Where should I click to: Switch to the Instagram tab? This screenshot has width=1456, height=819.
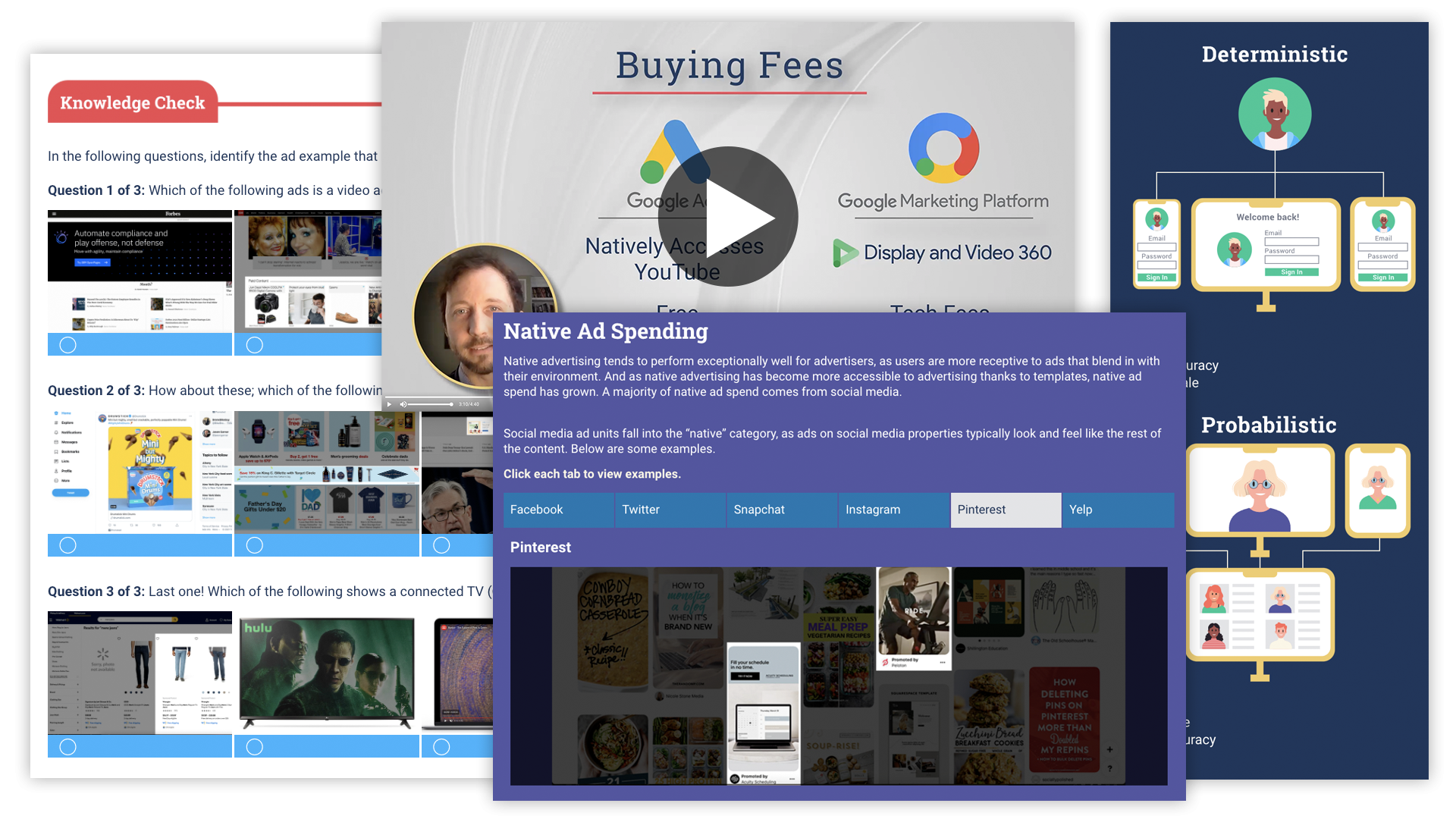[x=894, y=510]
